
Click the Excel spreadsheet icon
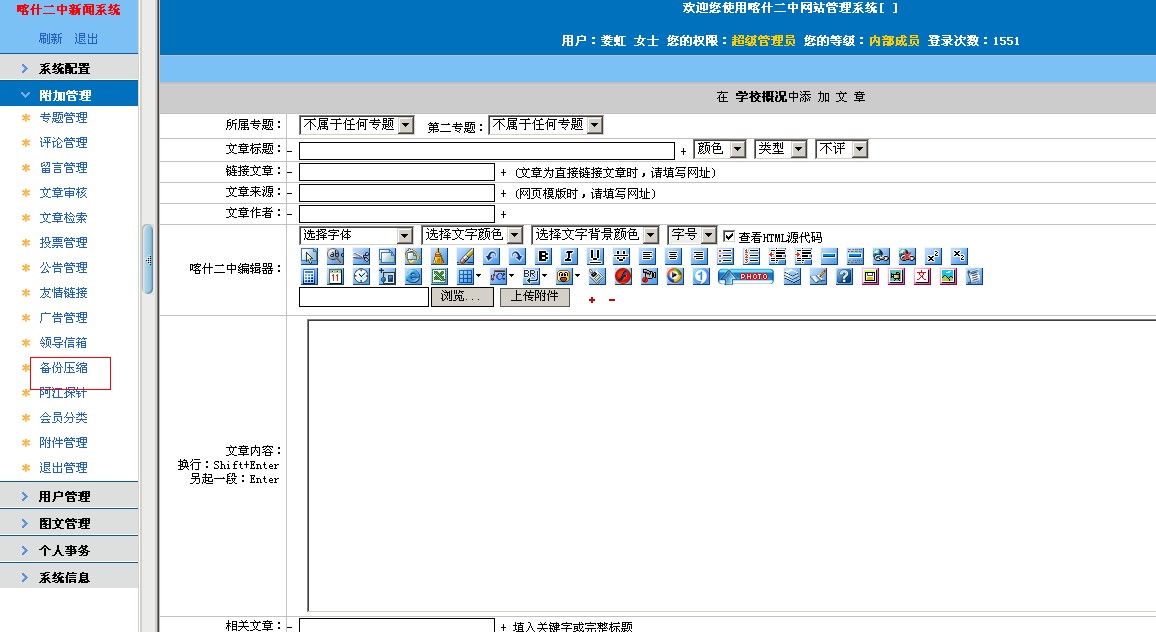439,277
